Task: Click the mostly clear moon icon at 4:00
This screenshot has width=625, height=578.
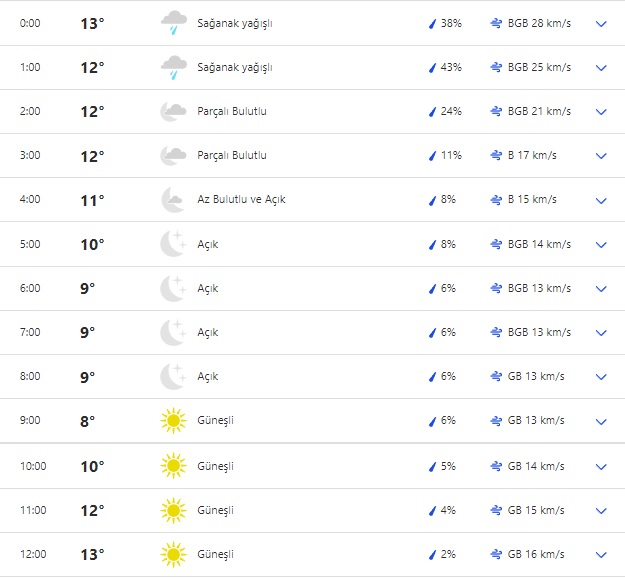Action: (173, 200)
